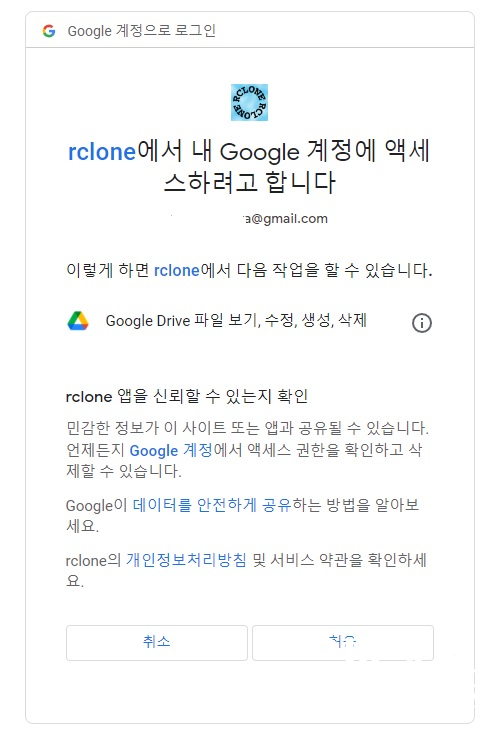Click the 'rclone 앱을 신뢰할 수 있는지 확인' heading

(187, 396)
